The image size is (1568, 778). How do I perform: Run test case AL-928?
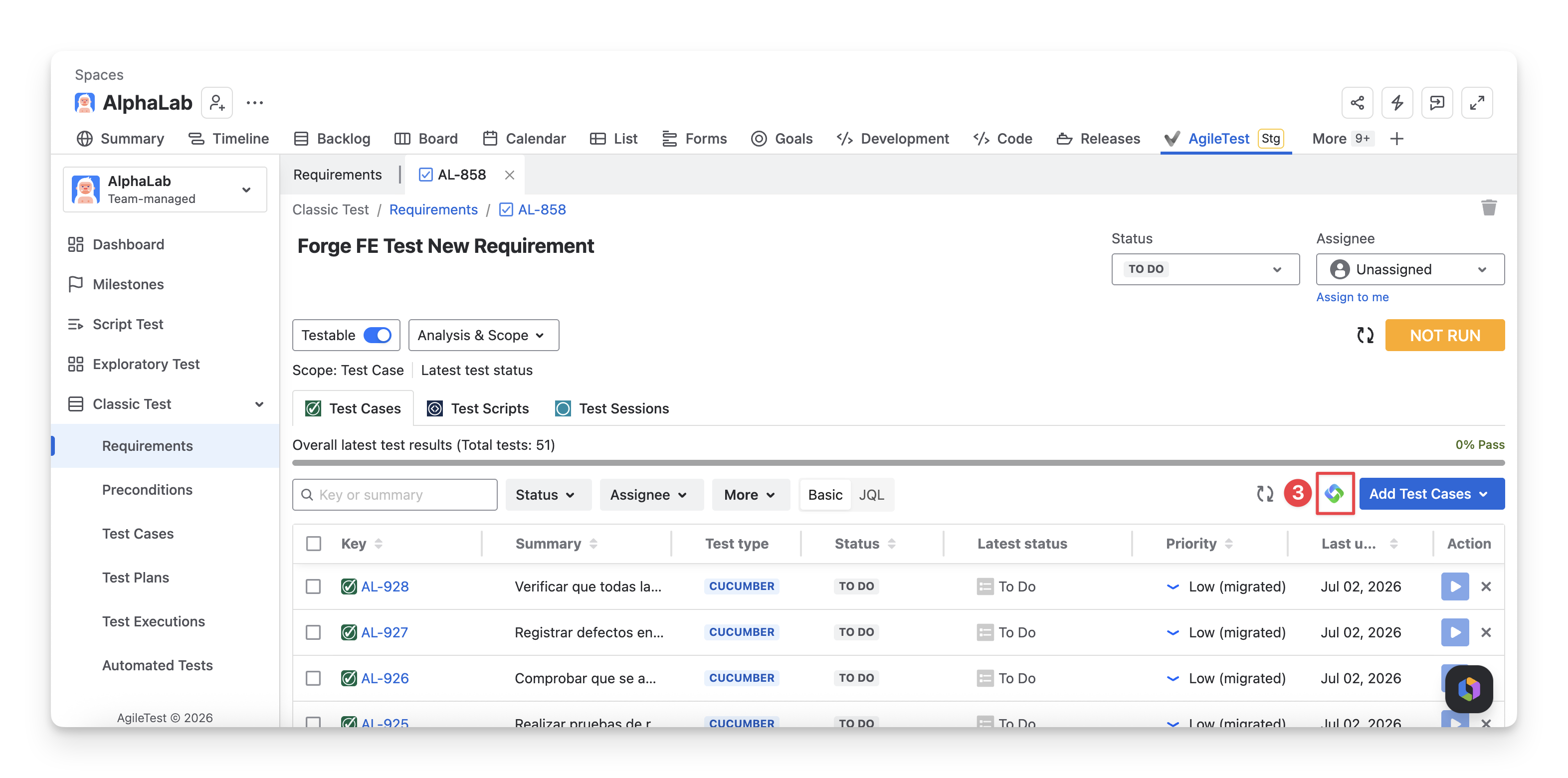point(1455,586)
